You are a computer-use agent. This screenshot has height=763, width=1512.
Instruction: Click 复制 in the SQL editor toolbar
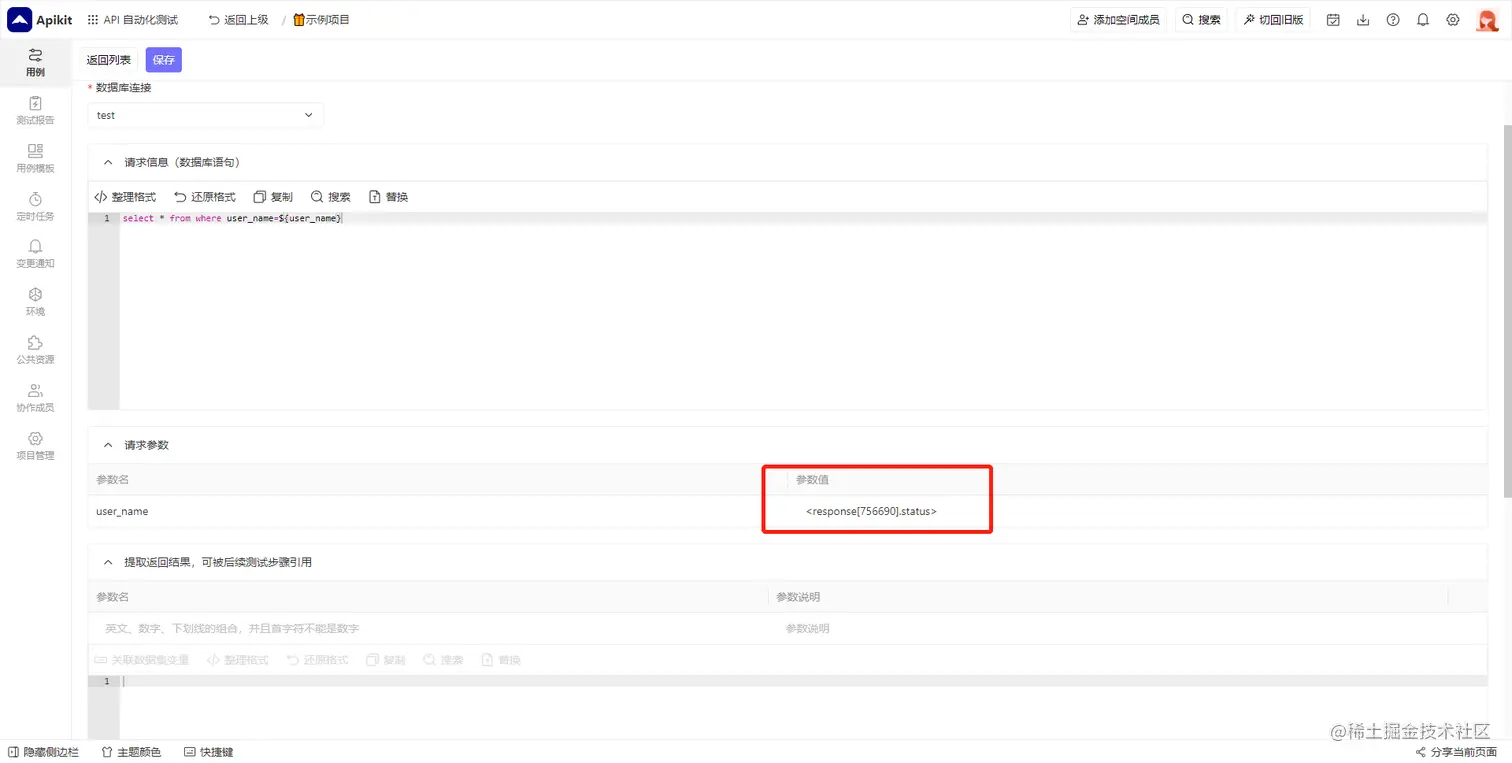(273, 197)
